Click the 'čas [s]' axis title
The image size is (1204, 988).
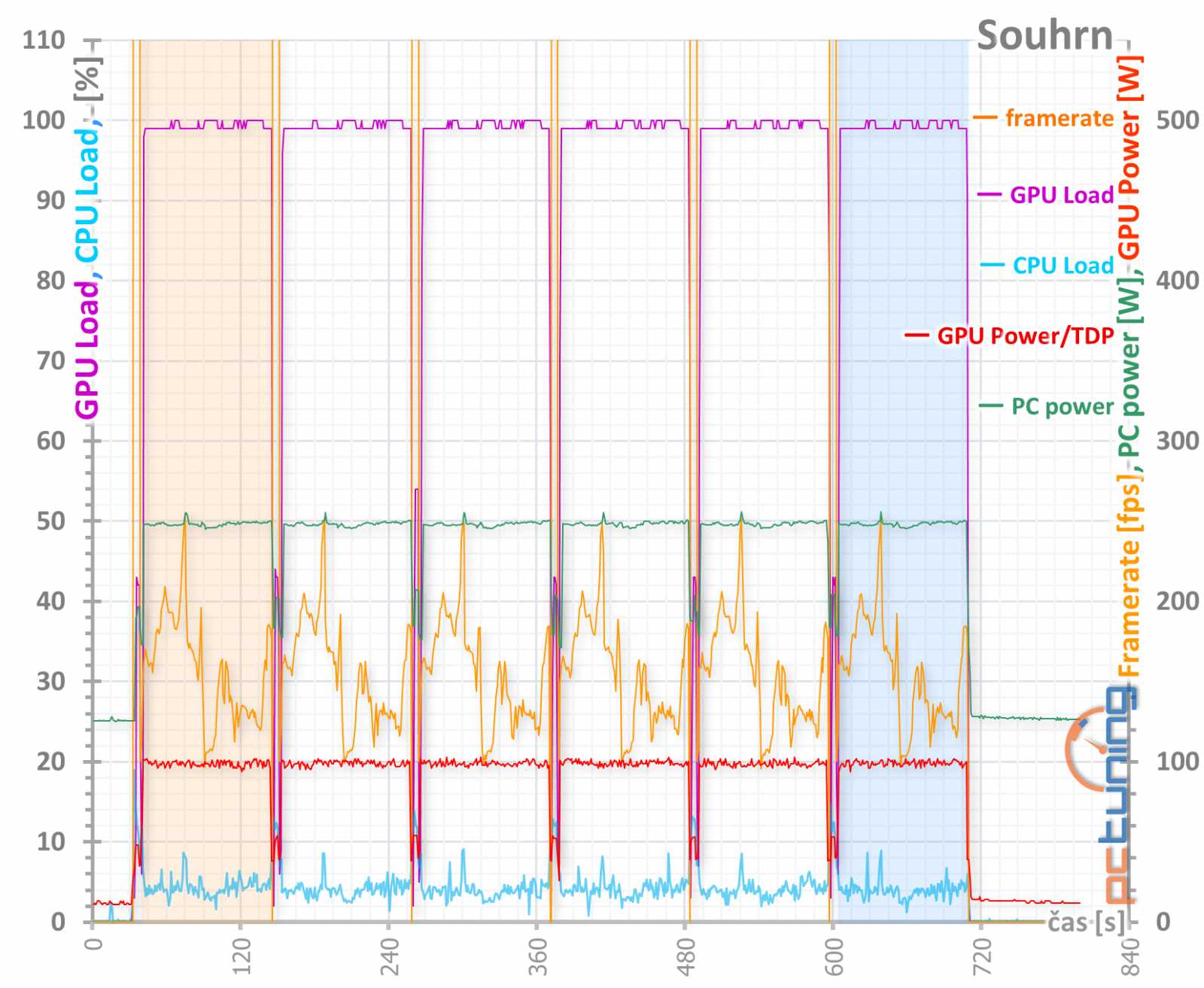pos(1087,922)
